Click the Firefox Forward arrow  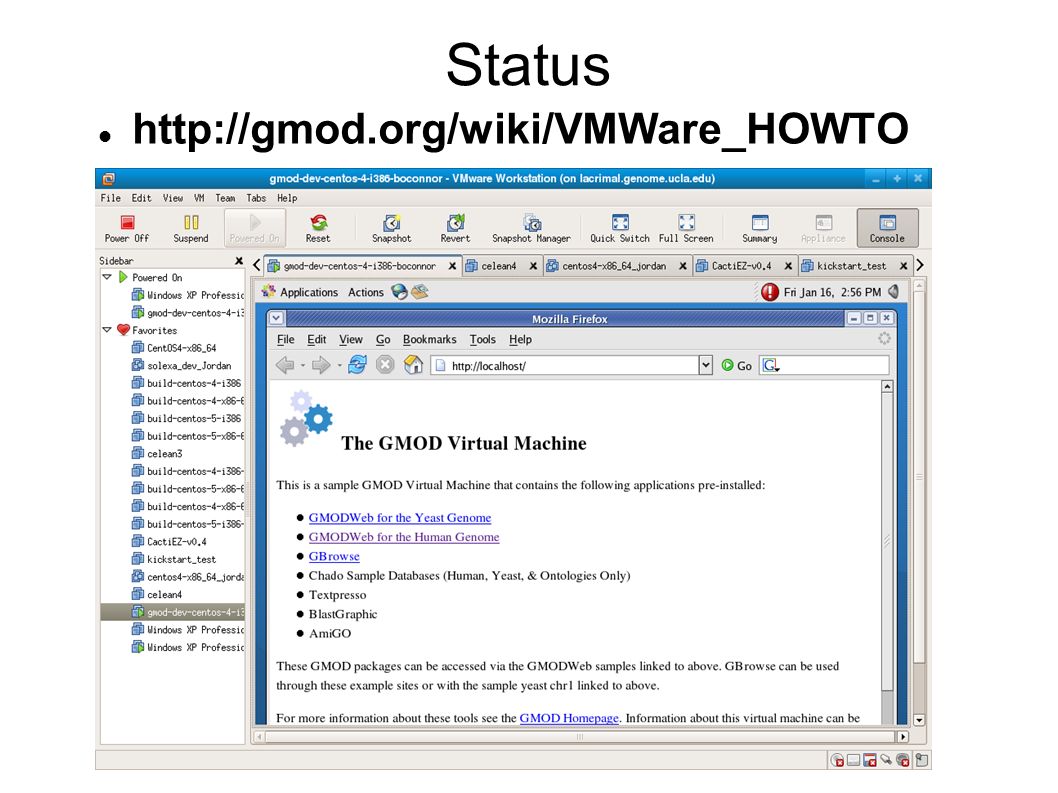(x=321, y=365)
